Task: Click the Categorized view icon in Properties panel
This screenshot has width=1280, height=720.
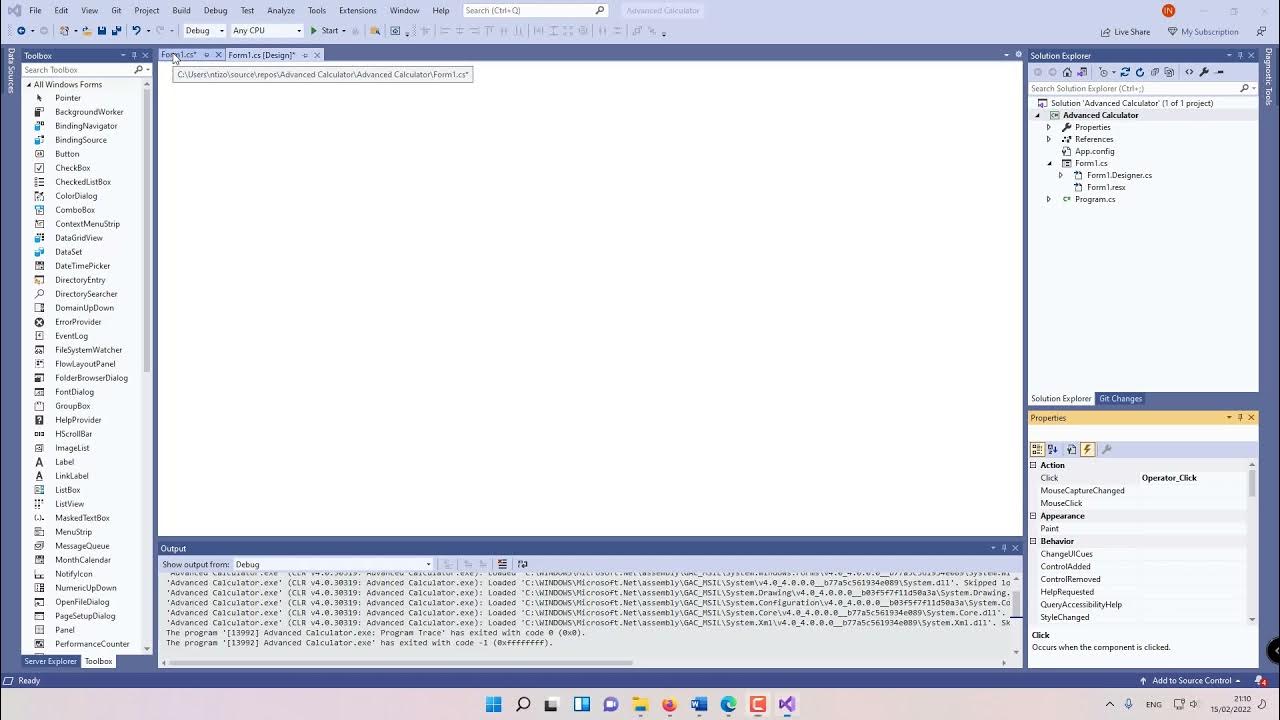Action: [1037, 449]
